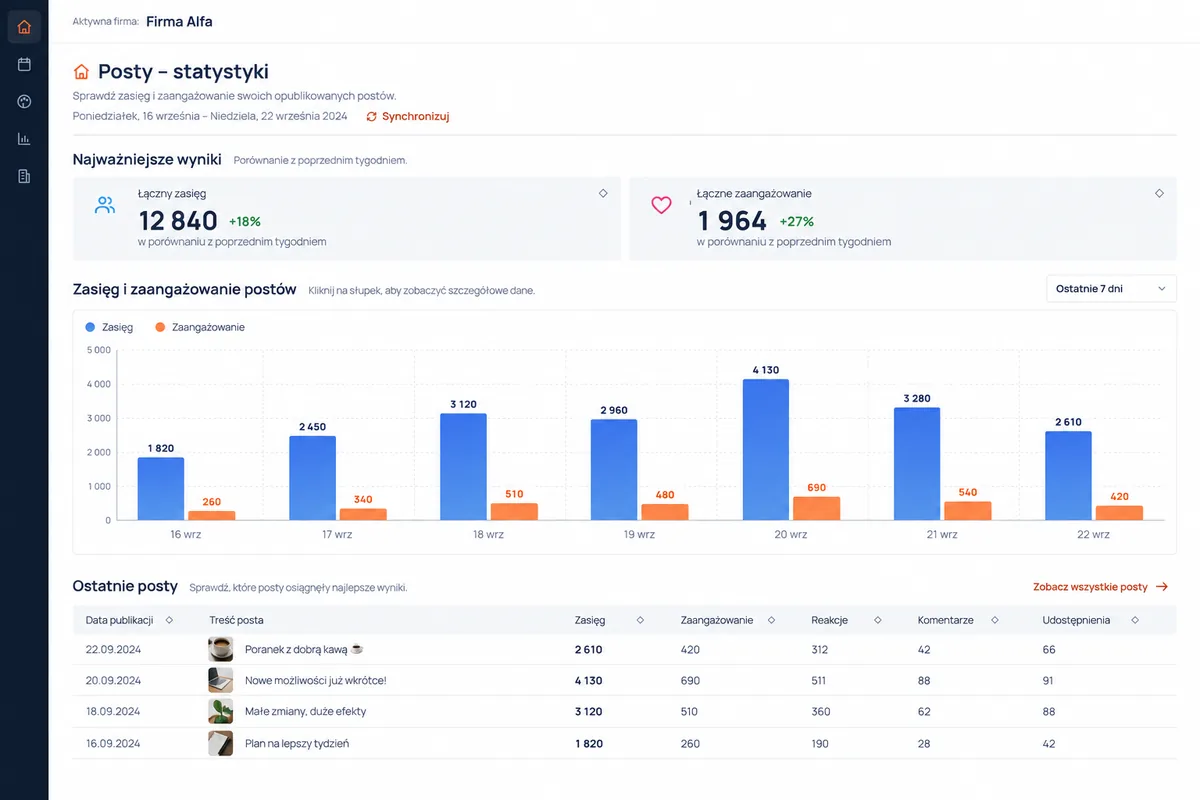Viewport: 1200px width, 800px height.
Task: Click the blue 3 120 bar for 18 wrz
Action: pyautogui.click(x=463, y=467)
